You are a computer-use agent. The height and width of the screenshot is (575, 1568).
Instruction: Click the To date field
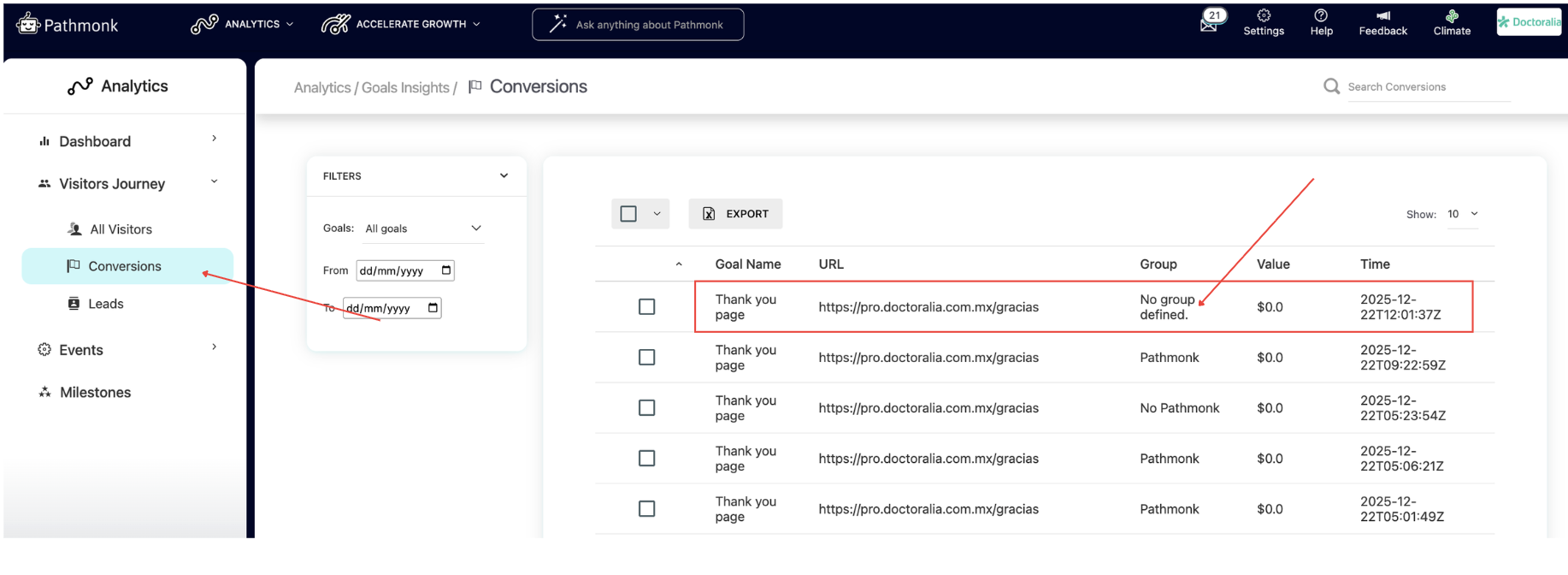pyautogui.click(x=392, y=308)
